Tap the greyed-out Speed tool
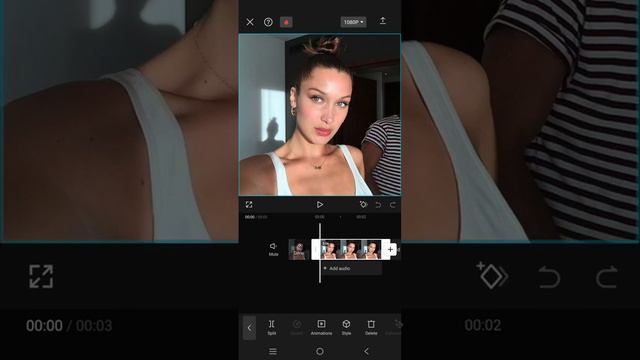The width and height of the screenshot is (640, 360). pos(297,327)
